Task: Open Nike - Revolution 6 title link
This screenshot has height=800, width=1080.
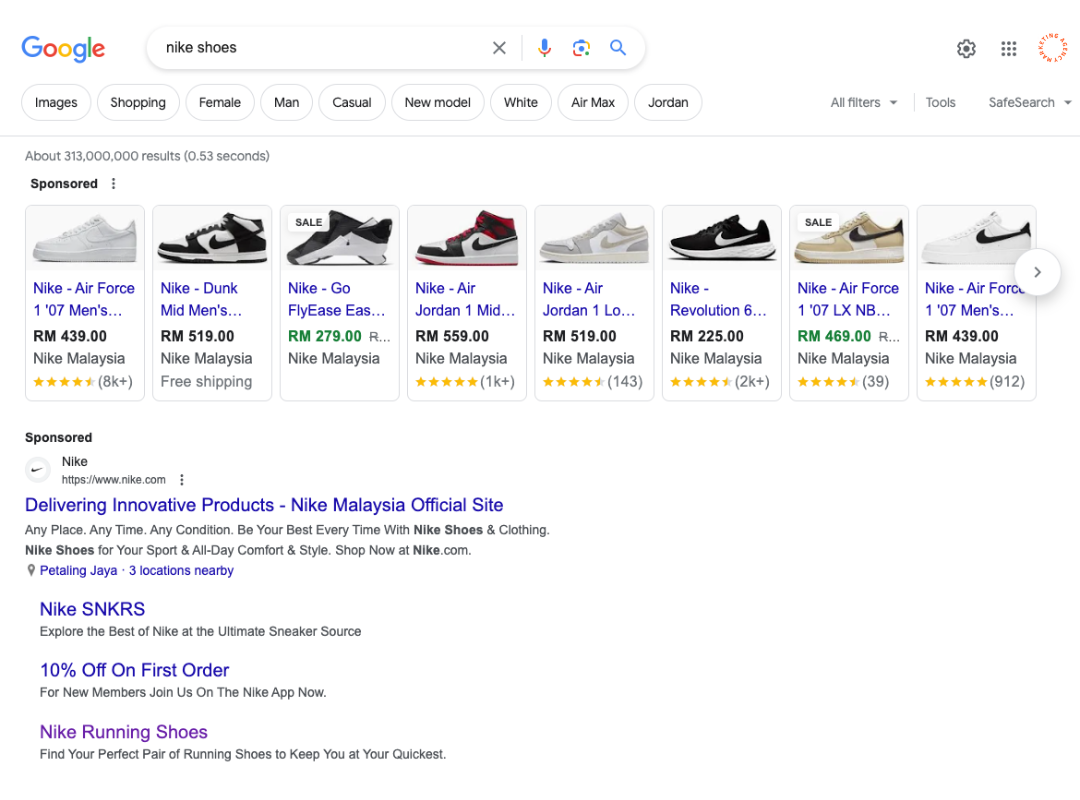Action: point(718,299)
